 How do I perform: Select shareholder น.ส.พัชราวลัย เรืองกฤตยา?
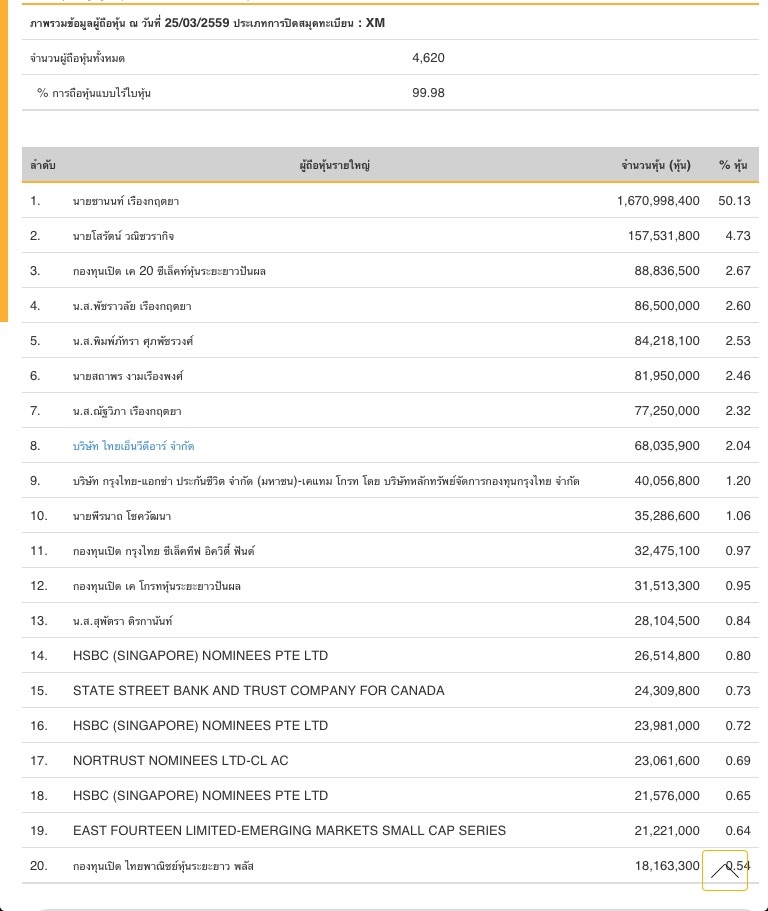(x=132, y=306)
